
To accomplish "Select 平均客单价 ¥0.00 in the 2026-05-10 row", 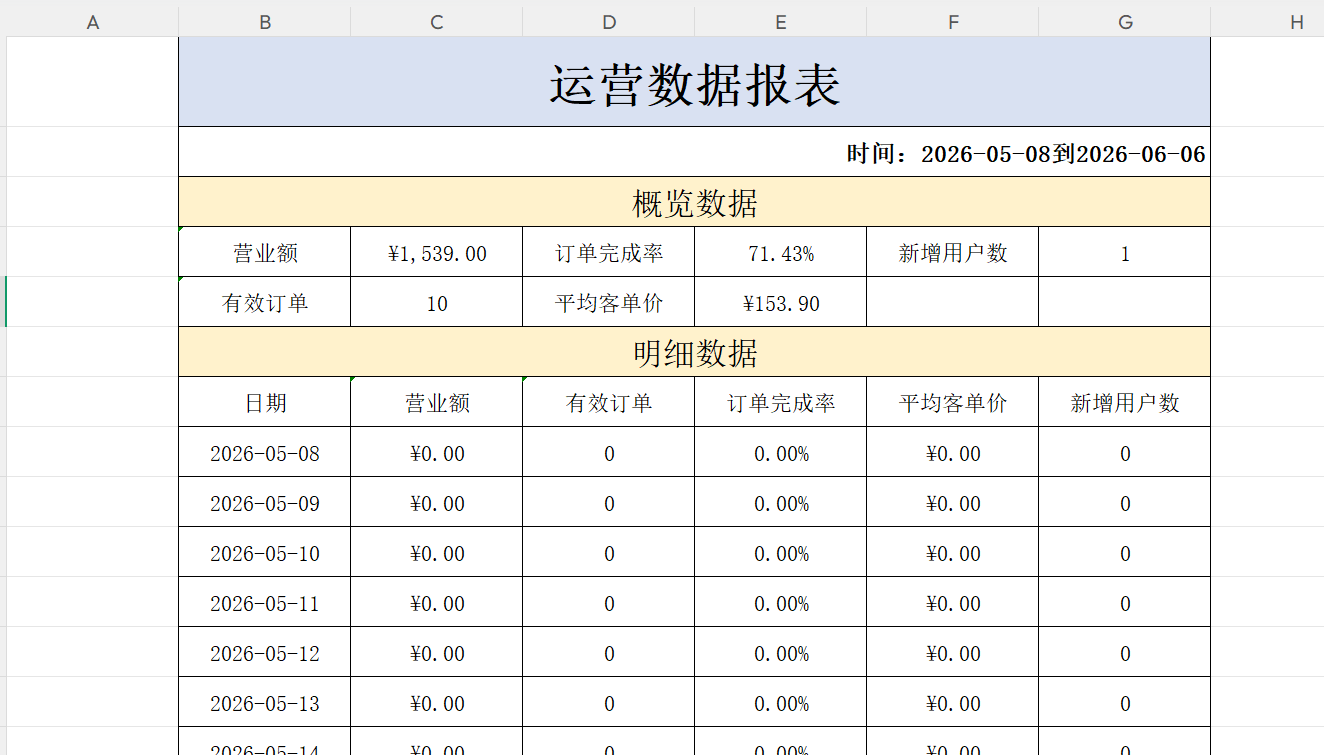I will tap(953, 552).
